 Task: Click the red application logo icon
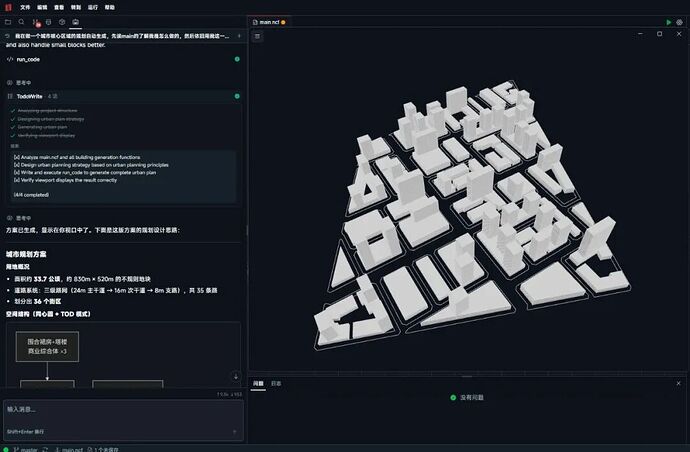[x=8, y=7]
